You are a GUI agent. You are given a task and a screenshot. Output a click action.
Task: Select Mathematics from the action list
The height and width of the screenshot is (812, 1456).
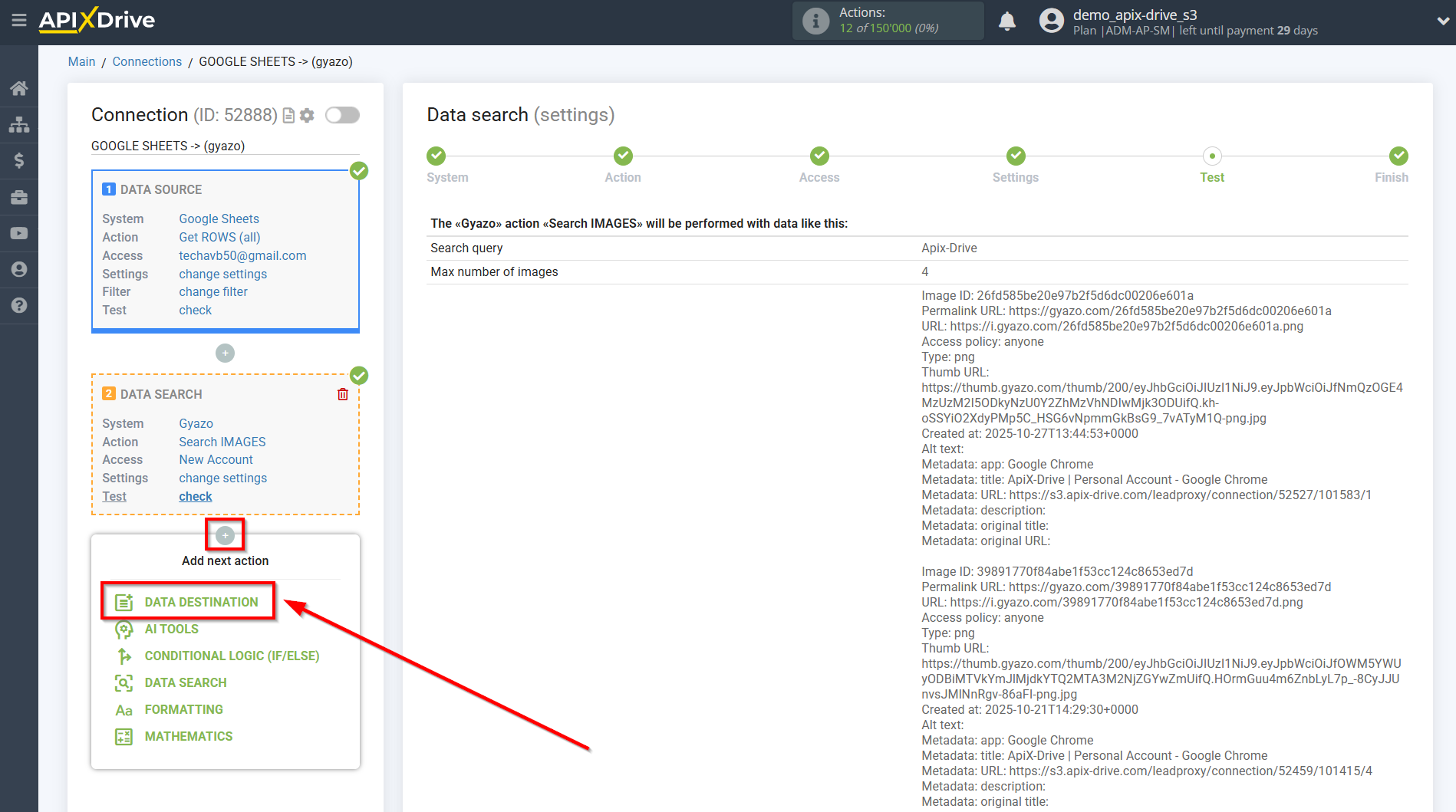pyautogui.click(x=188, y=735)
